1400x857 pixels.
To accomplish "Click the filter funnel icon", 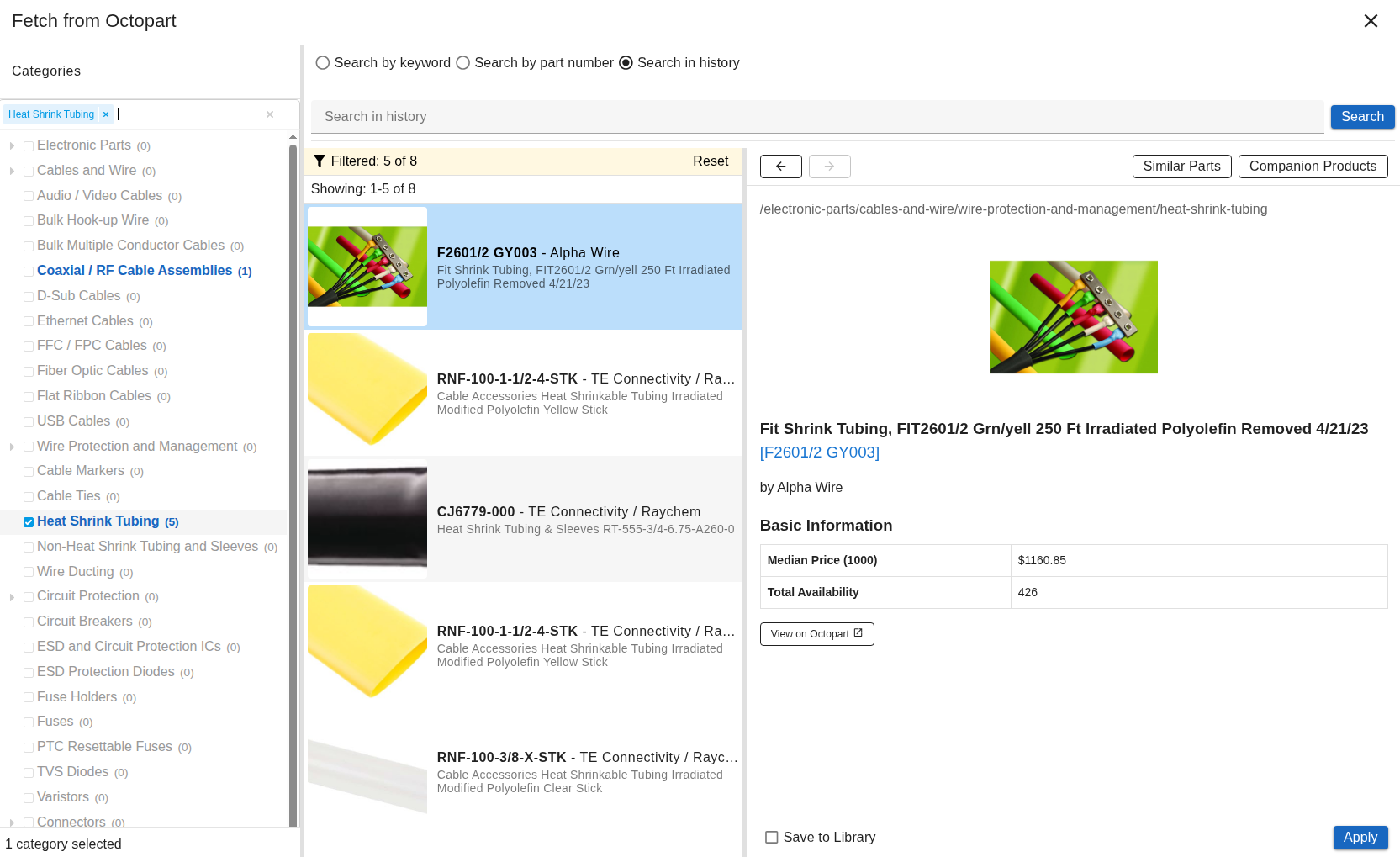I will (320, 161).
